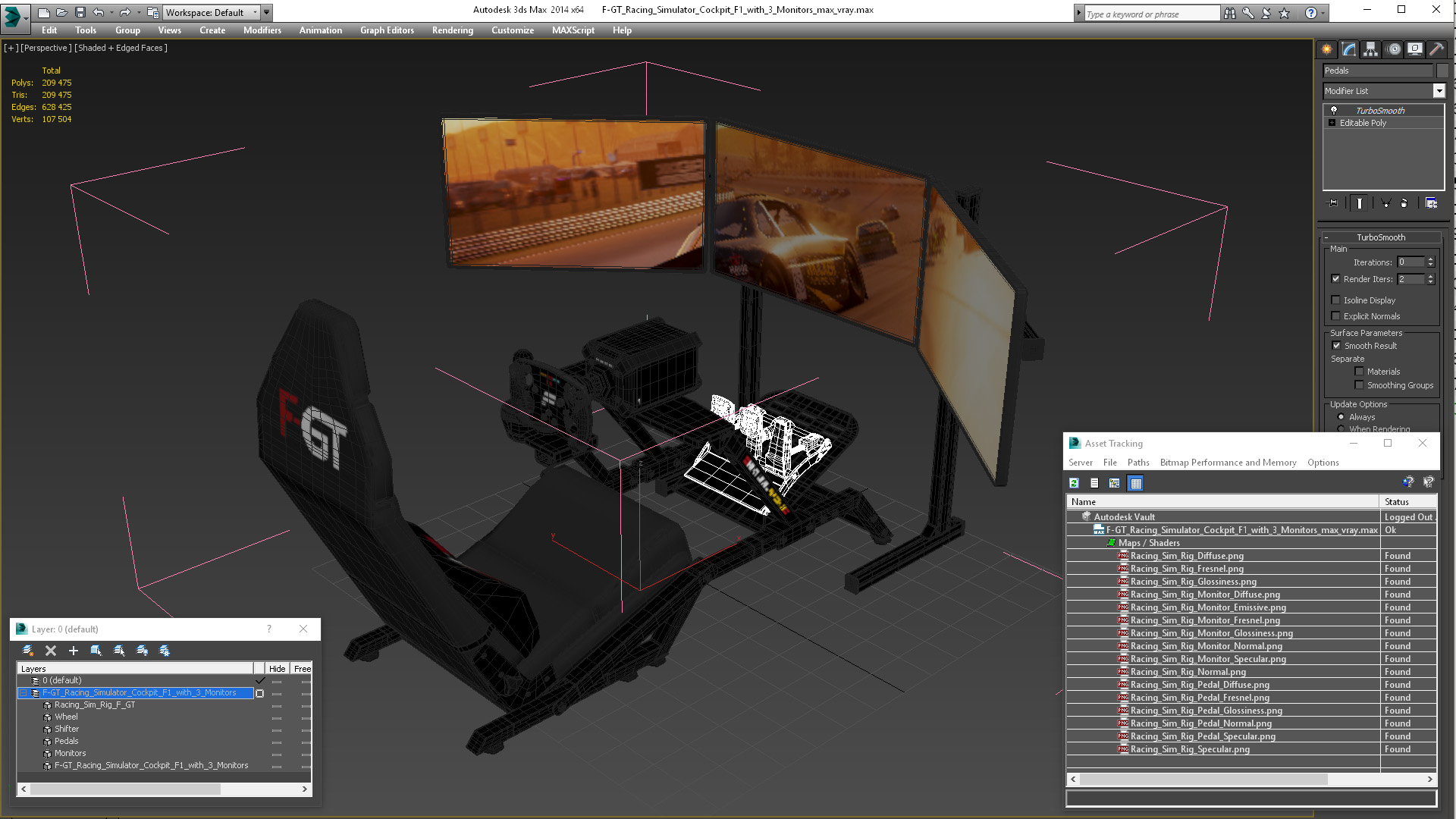This screenshot has height=819, width=1456.
Task: Open the Modify command panel tab
Action: pyautogui.click(x=1349, y=49)
